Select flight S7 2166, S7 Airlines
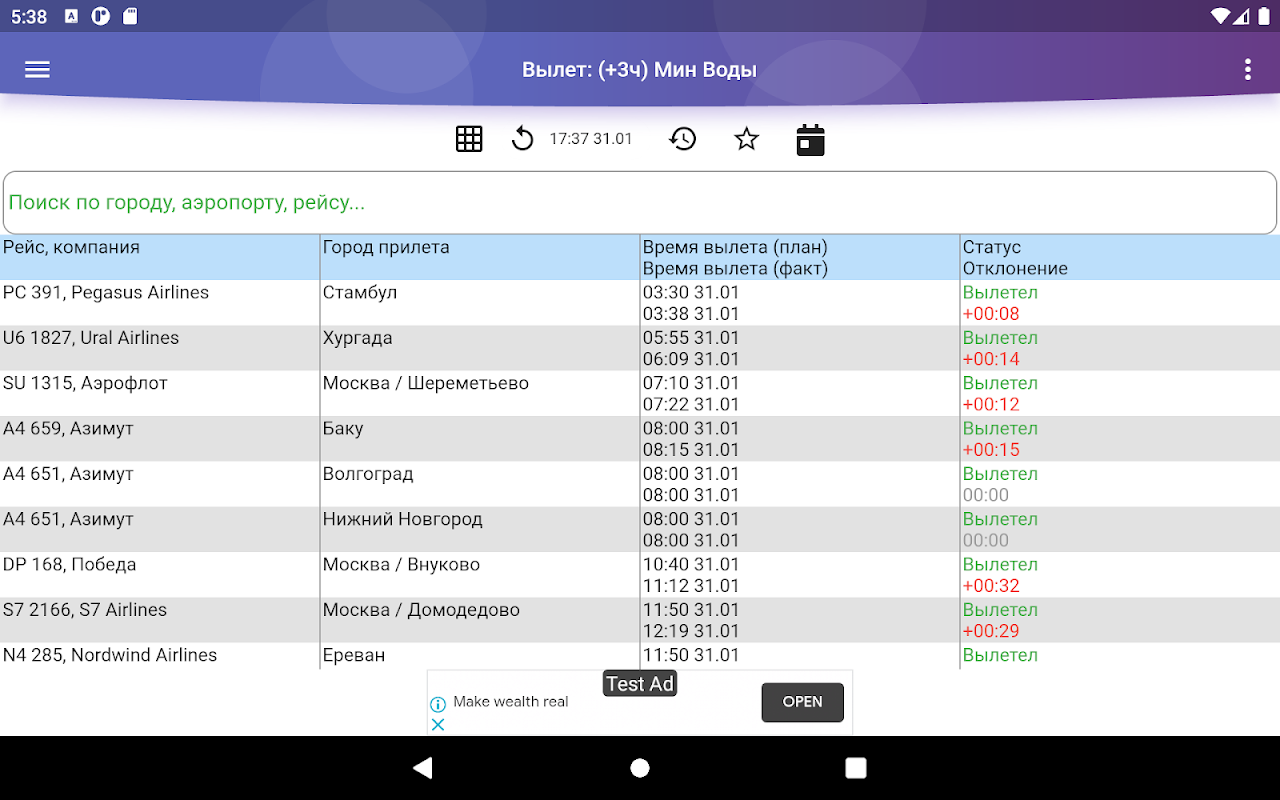This screenshot has height=800, width=1280. pos(85,610)
